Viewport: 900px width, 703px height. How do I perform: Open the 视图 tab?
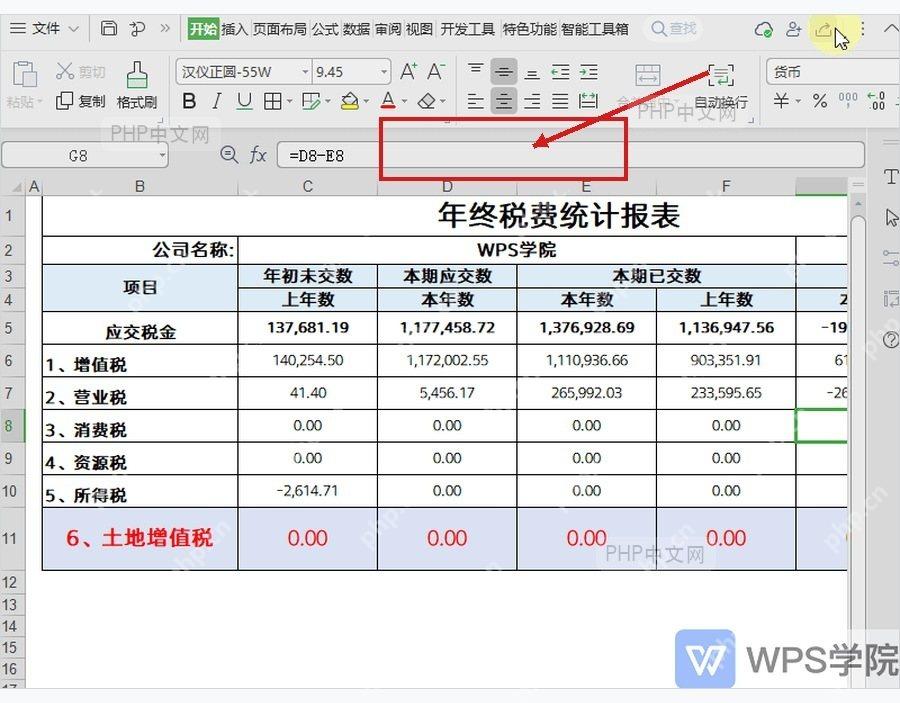419,29
